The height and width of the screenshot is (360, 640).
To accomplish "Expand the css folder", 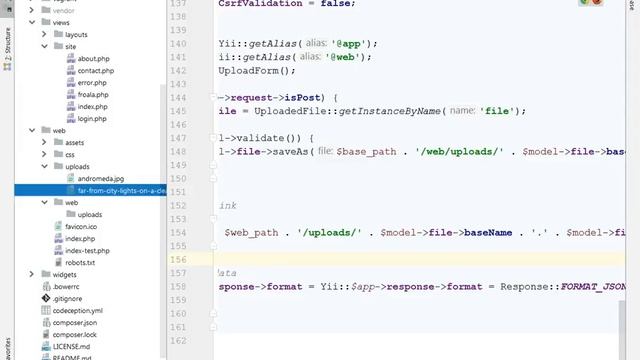I will click(44, 154).
